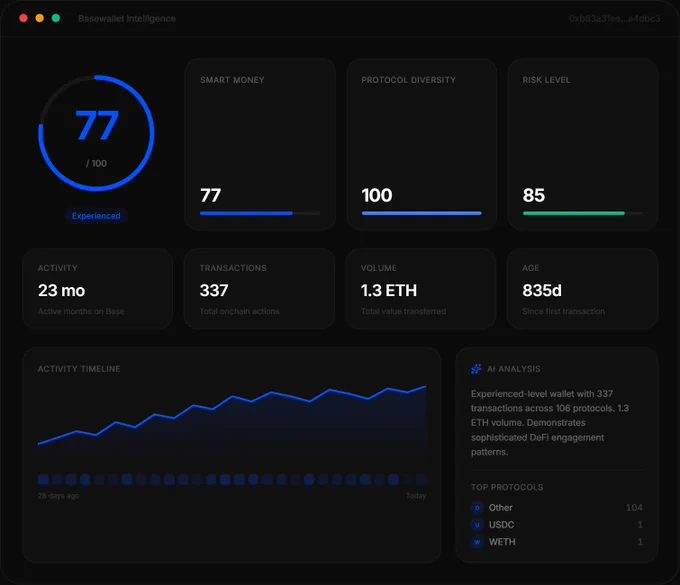Click the AI Analysis sparkle icon

pyautogui.click(x=476, y=369)
